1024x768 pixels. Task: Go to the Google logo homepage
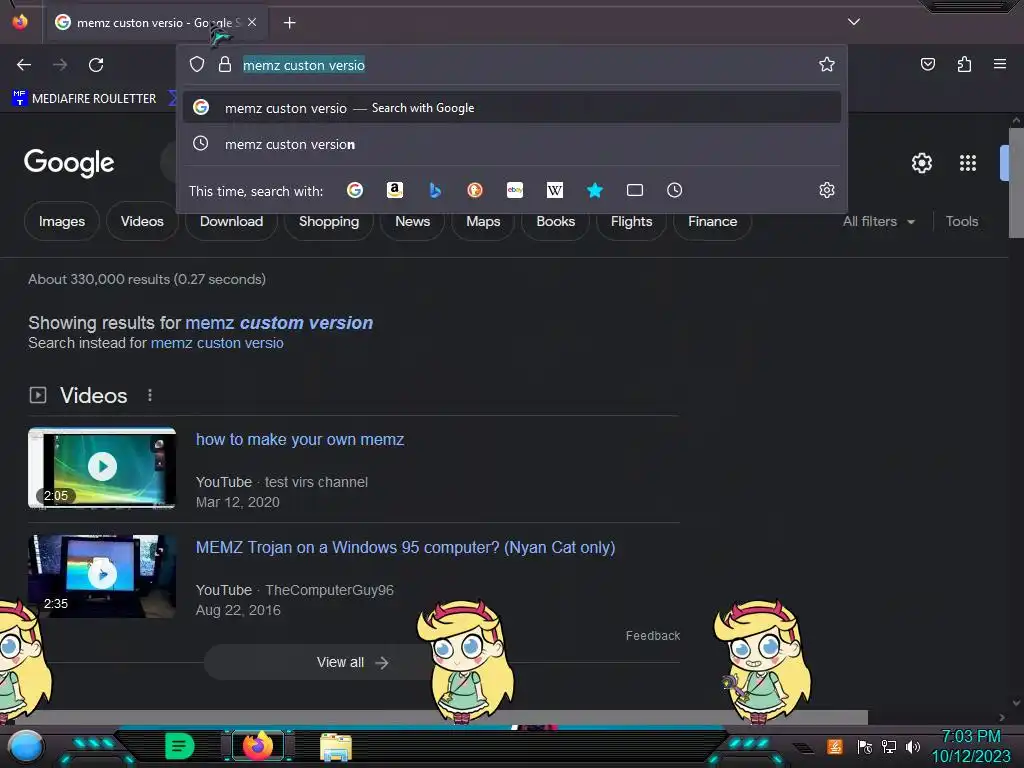[69, 163]
